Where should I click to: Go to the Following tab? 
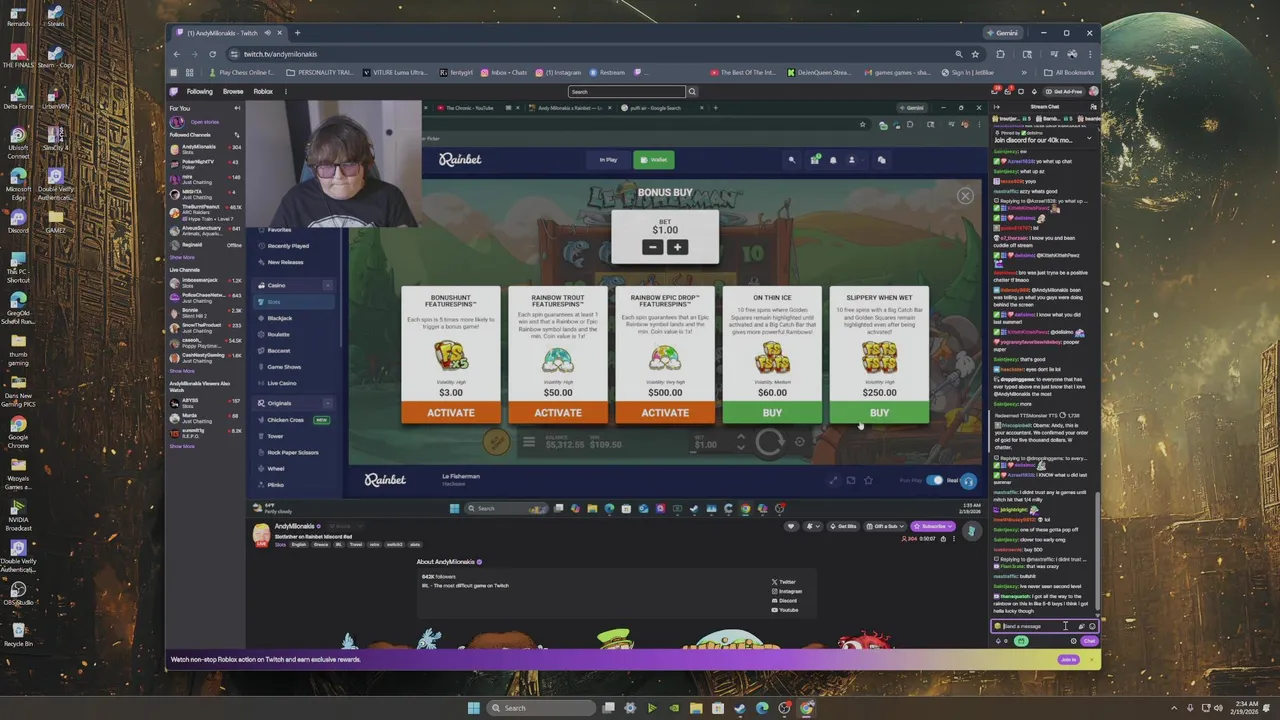pyautogui.click(x=199, y=91)
